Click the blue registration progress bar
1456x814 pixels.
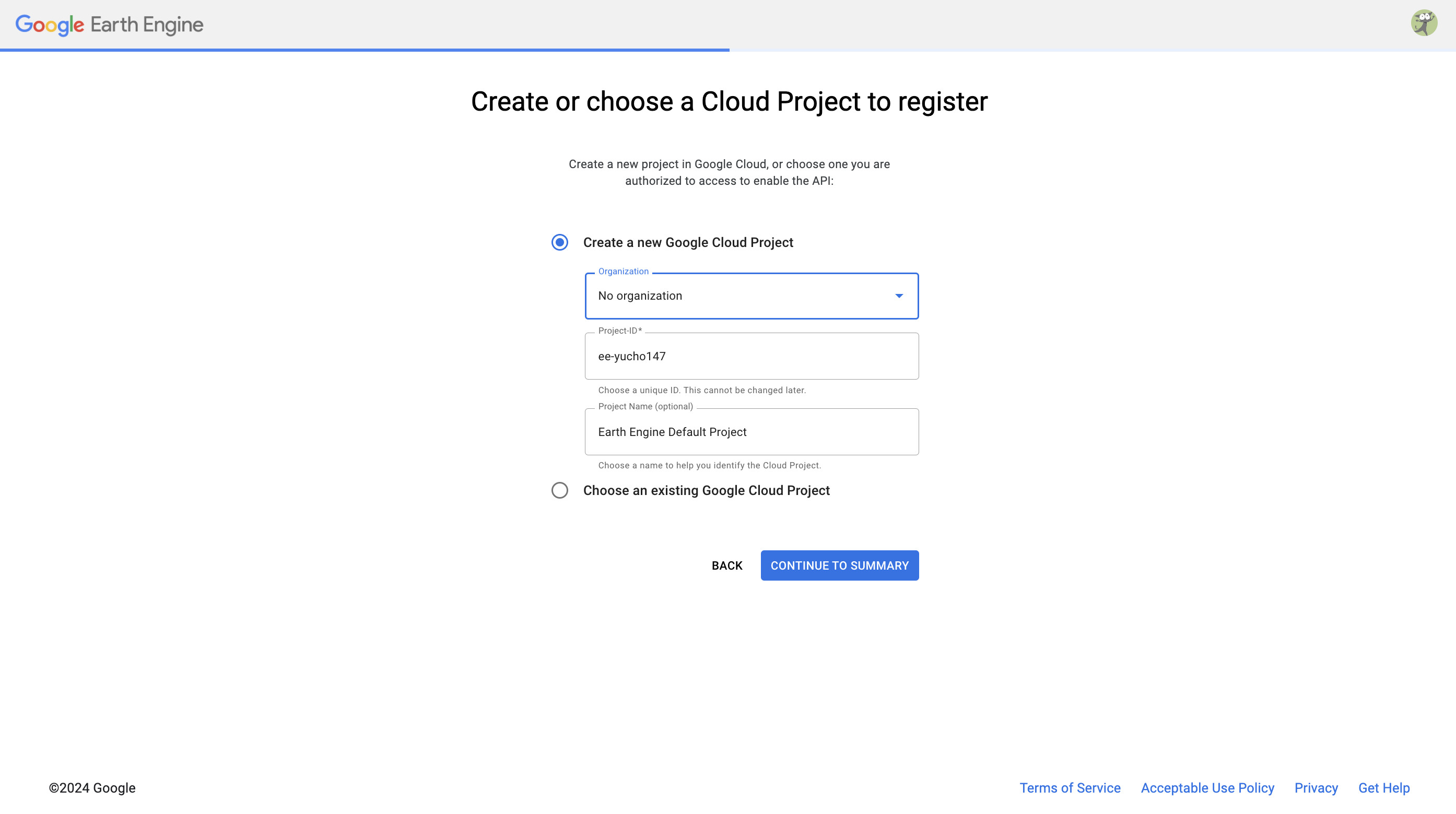[365, 50]
